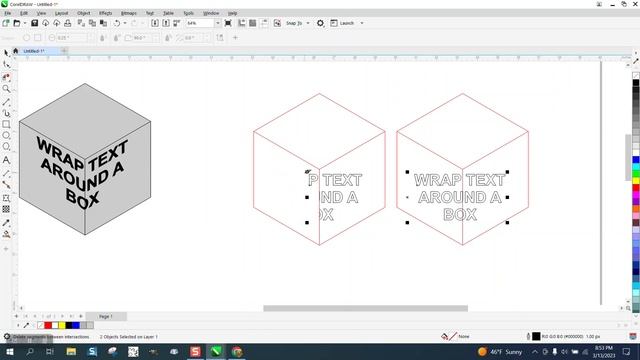640x360 pixels.
Task: Click the Copy icon in the toolbar
Action: point(92,23)
